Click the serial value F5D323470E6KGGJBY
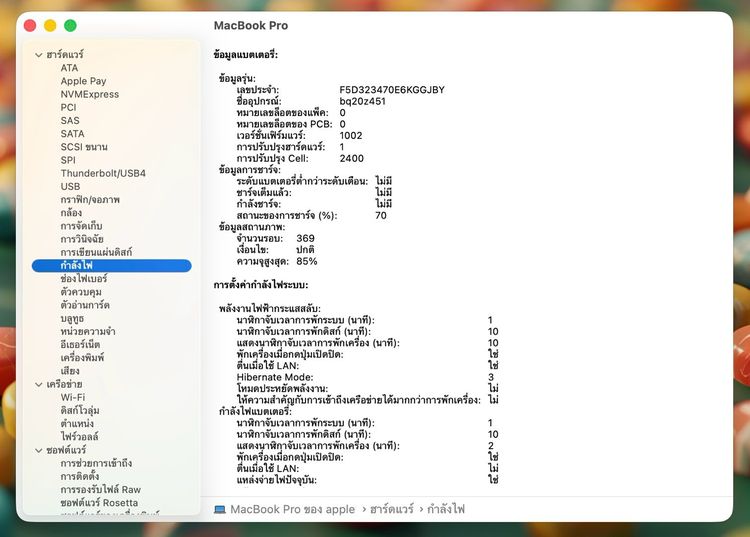The width and height of the screenshot is (750, 537). point(392,90)
